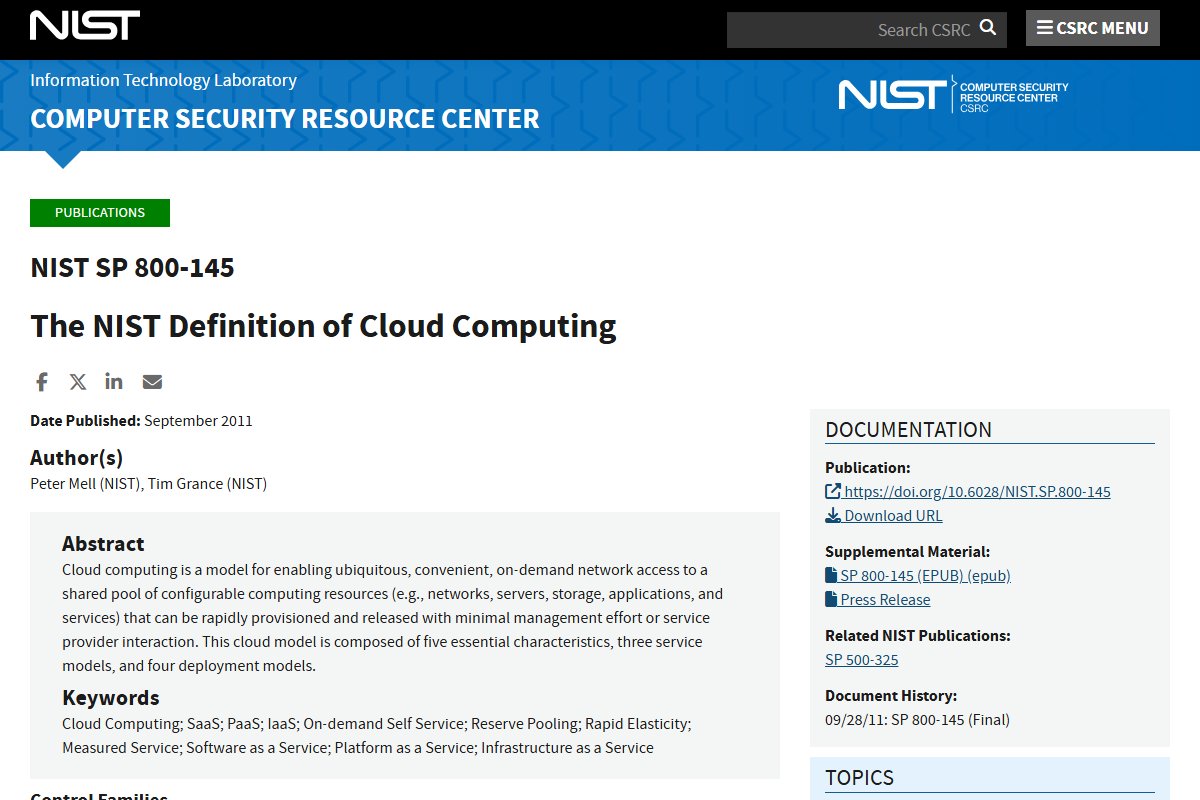Screen dimensions: 1200x800
Task: Click the green PUBLICATIONS button
Action: (100, 213)
